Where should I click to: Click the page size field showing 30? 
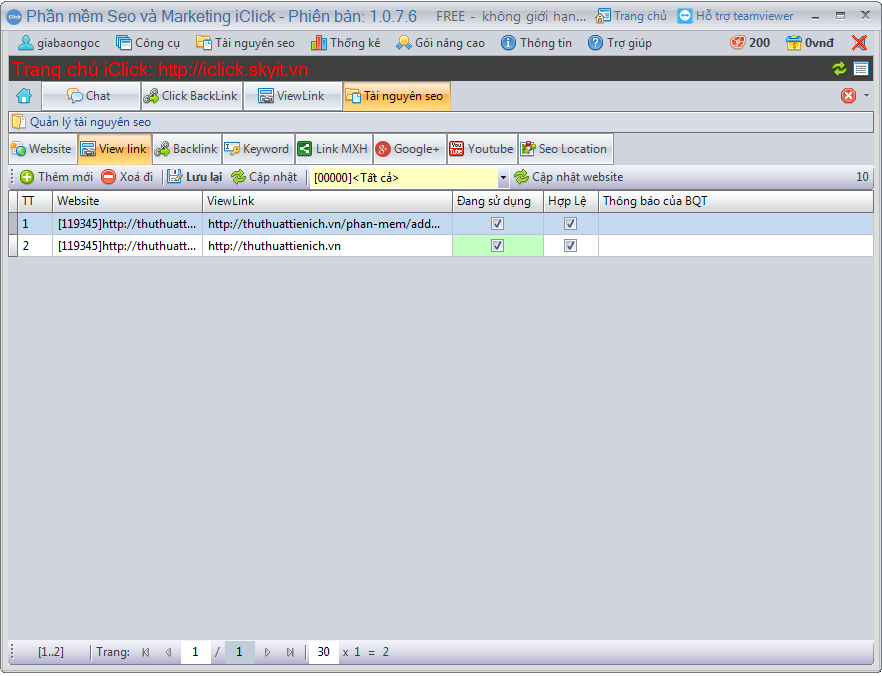click(323, 652)
